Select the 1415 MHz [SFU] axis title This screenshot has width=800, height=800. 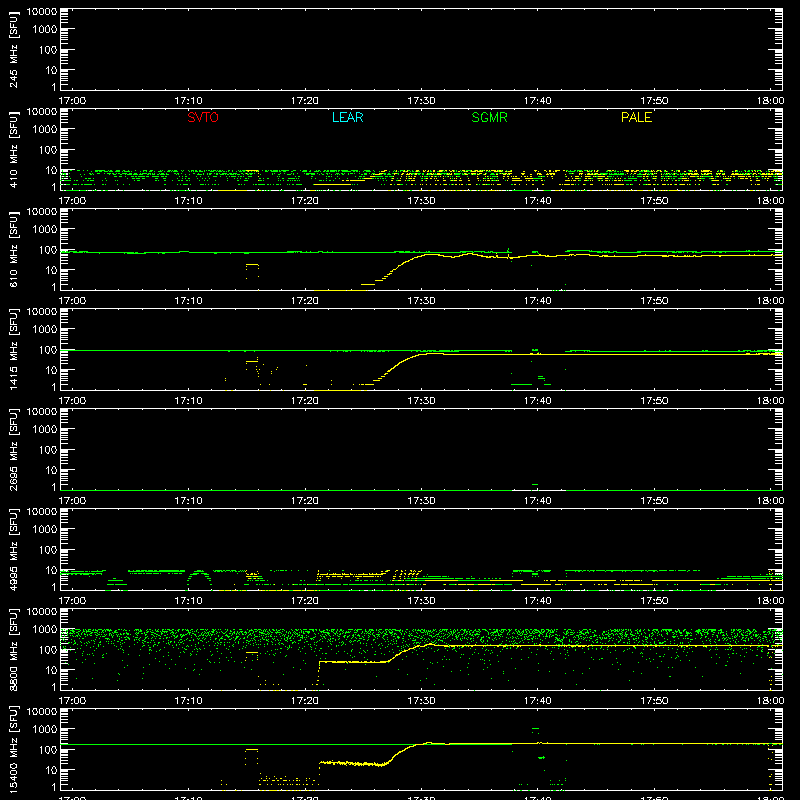click(14, 349)
